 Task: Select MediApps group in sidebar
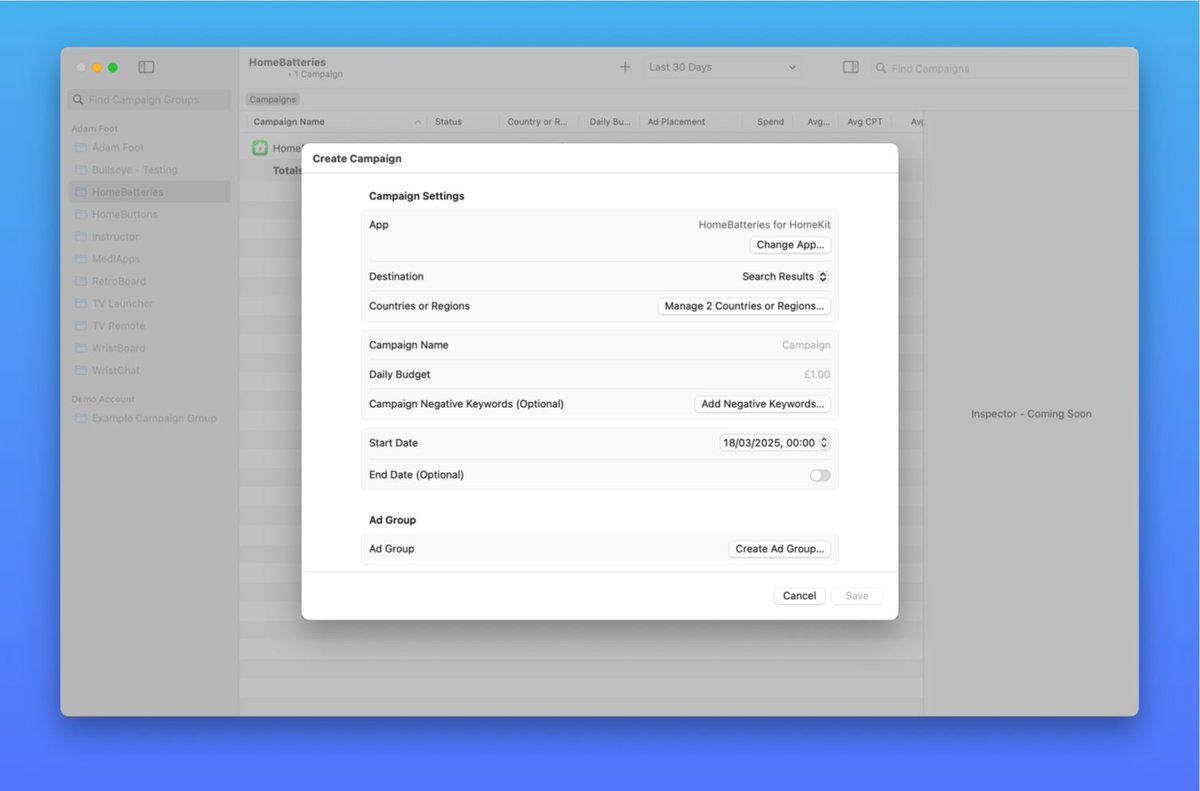[149, 259]
